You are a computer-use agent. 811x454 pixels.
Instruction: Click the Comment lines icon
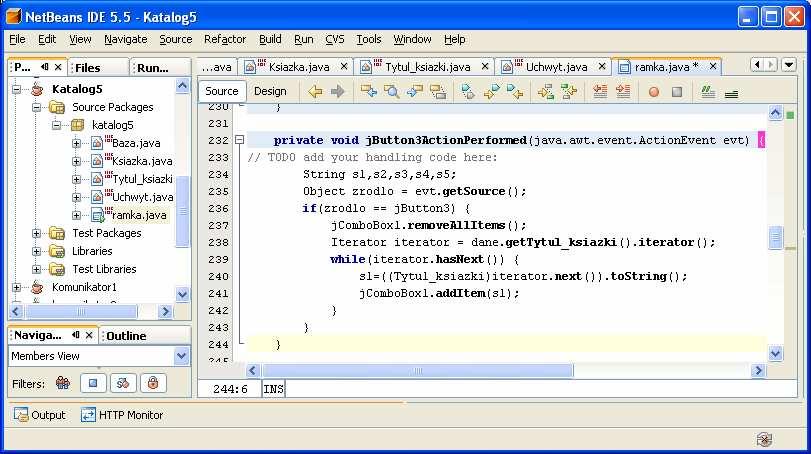708,92
